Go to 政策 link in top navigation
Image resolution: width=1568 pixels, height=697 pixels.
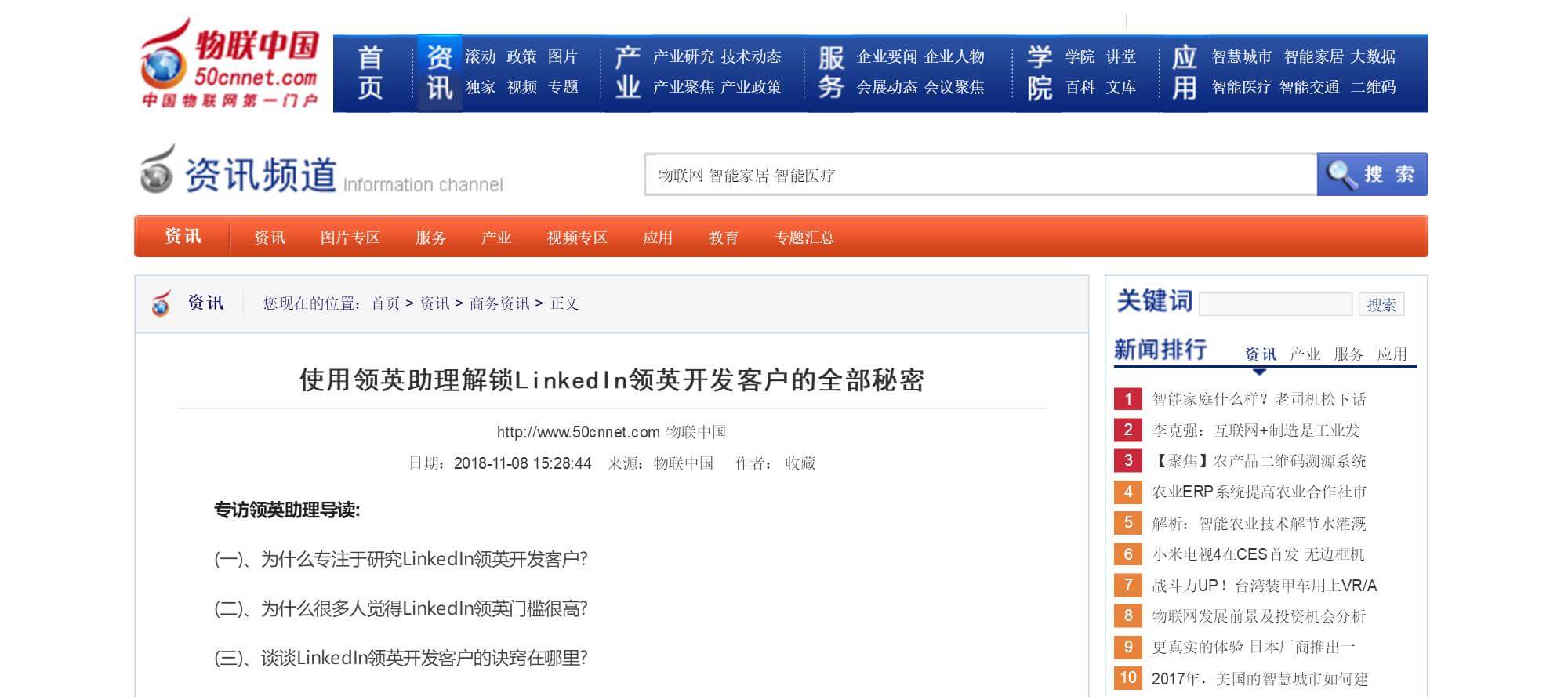coord(521,56)
